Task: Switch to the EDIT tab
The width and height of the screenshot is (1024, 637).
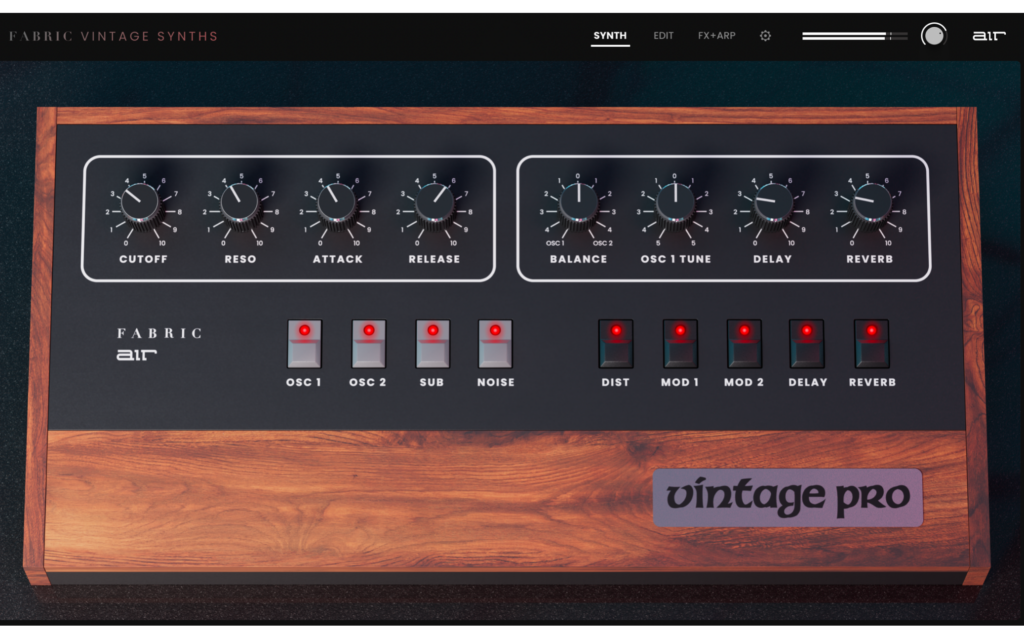Action: point(663,35)
